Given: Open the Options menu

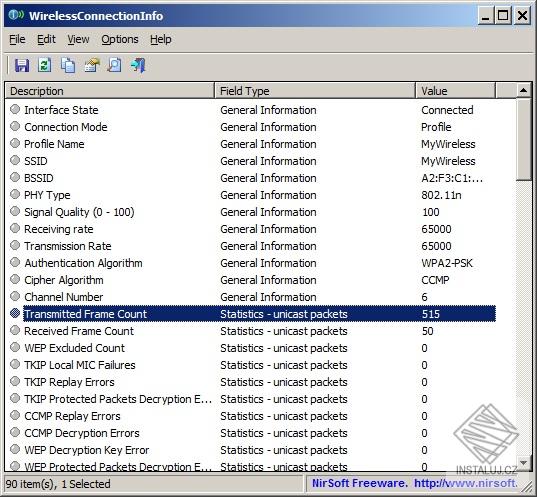Looking at the screenshot, I should point(120,39).
